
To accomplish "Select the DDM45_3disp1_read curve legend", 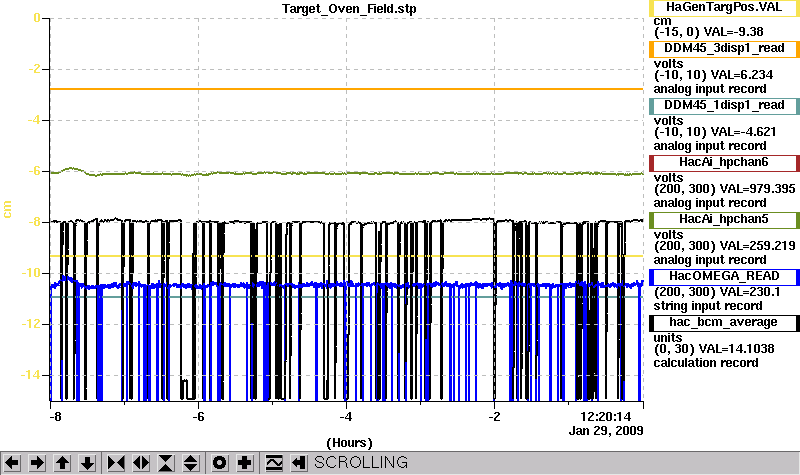I will click(x=724, y=49).
